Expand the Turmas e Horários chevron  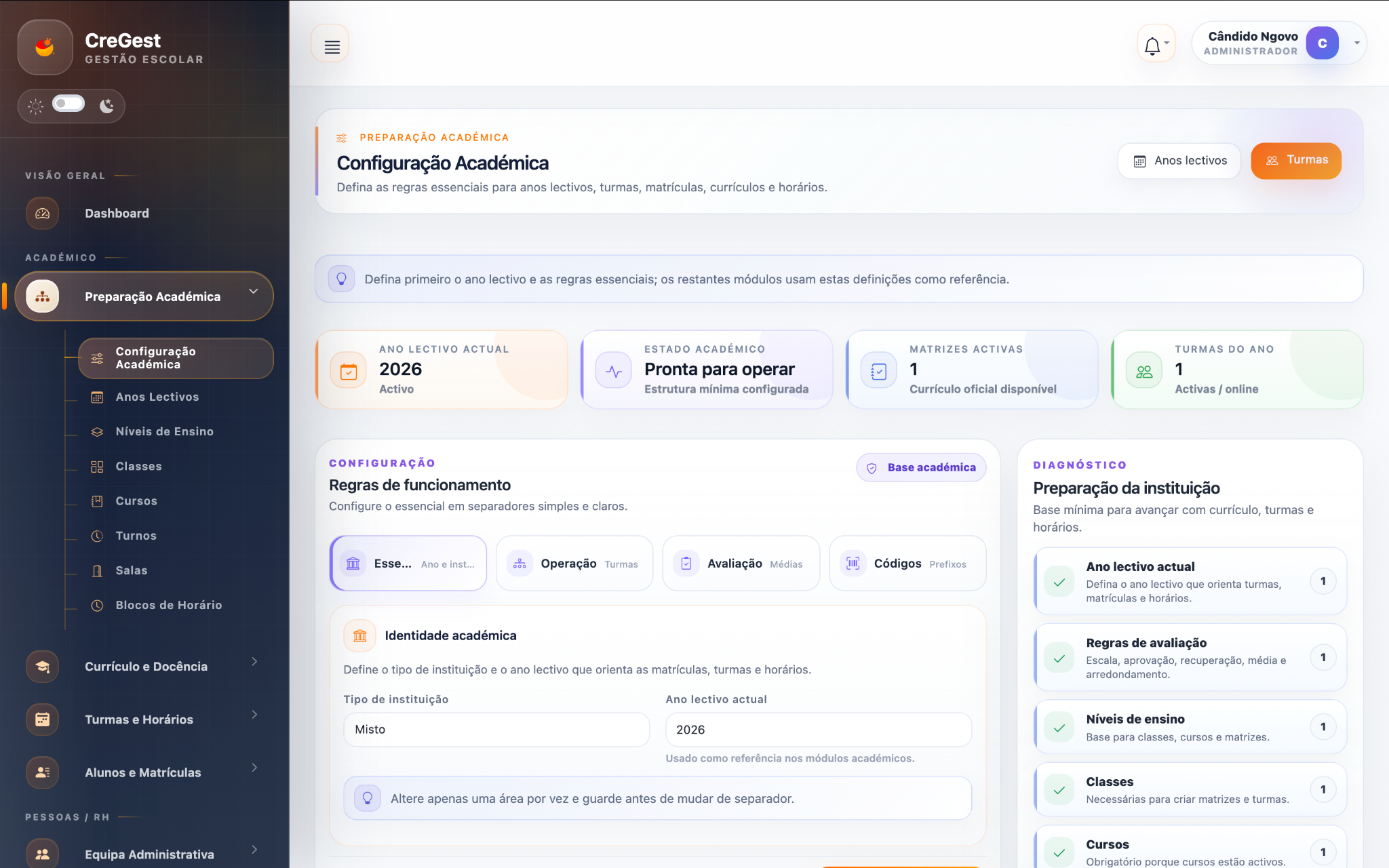(254, 714)
